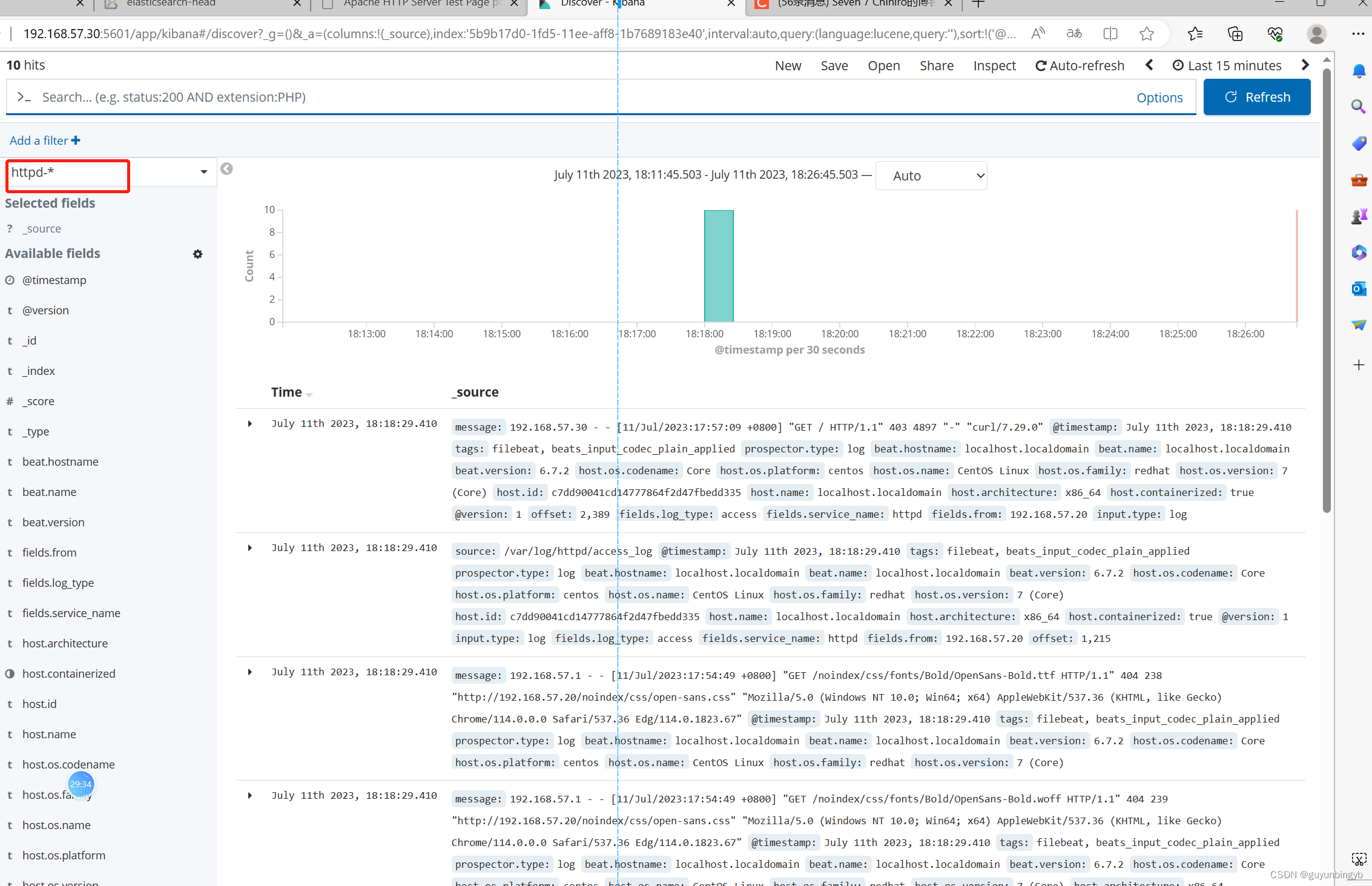Select the _id field in sidebar
The height and width of the screenshot is (886, 1372).
pos(29,341)
